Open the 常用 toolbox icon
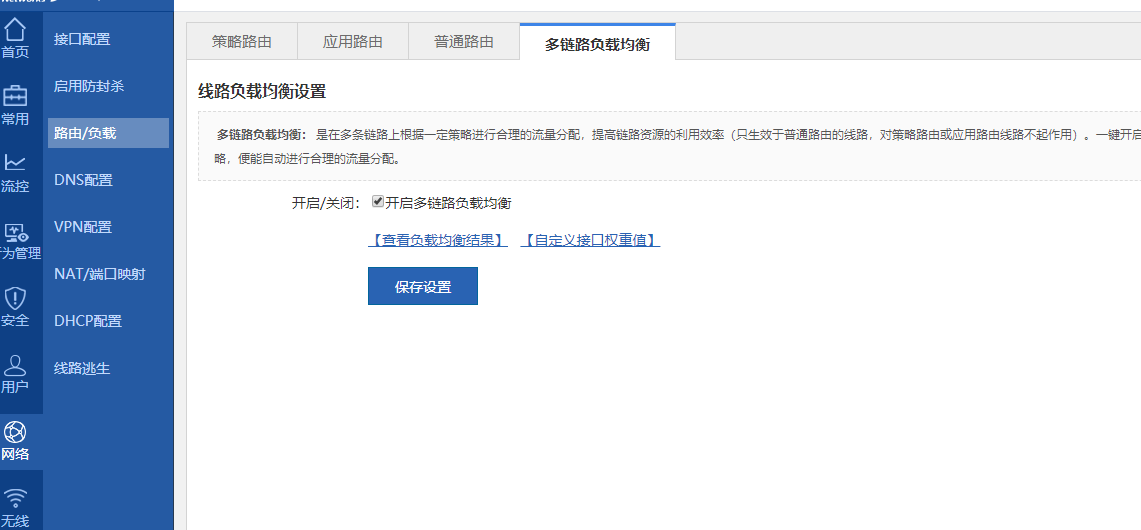1141x530 pixels. click(15, 96)
